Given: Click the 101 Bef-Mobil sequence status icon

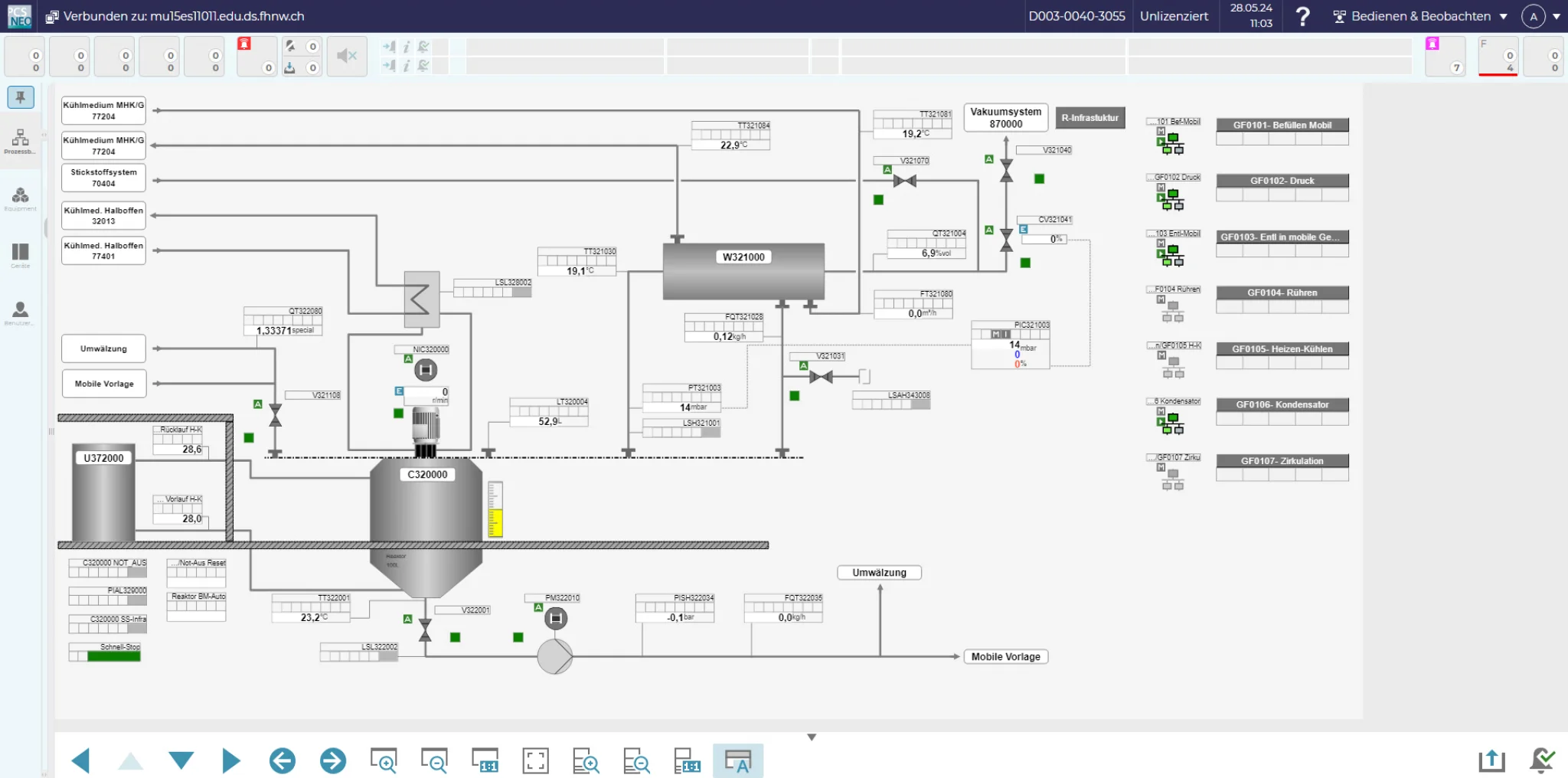Looking at the screenshot, I should [1171, 142].
